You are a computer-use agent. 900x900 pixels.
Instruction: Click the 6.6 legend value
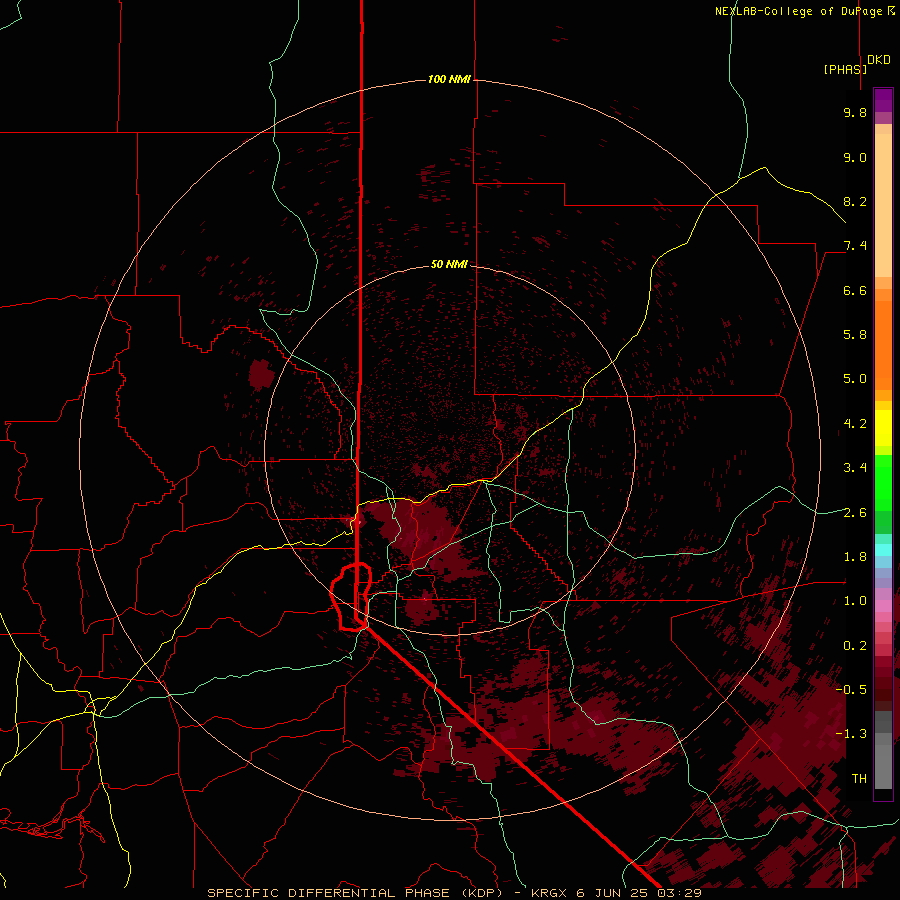pos(855,290)
